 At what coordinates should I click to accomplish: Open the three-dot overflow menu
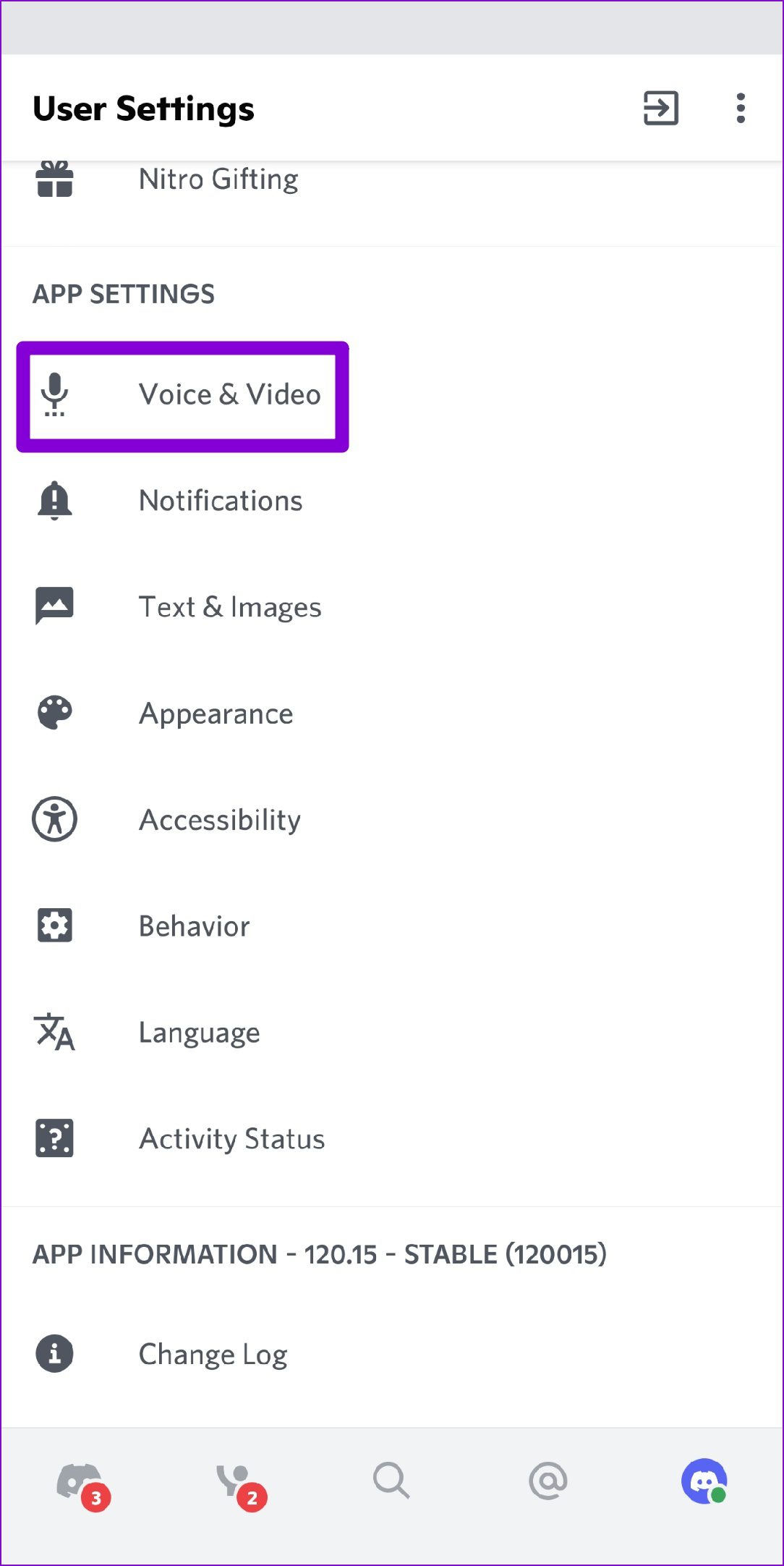click(x=740, y=109)
